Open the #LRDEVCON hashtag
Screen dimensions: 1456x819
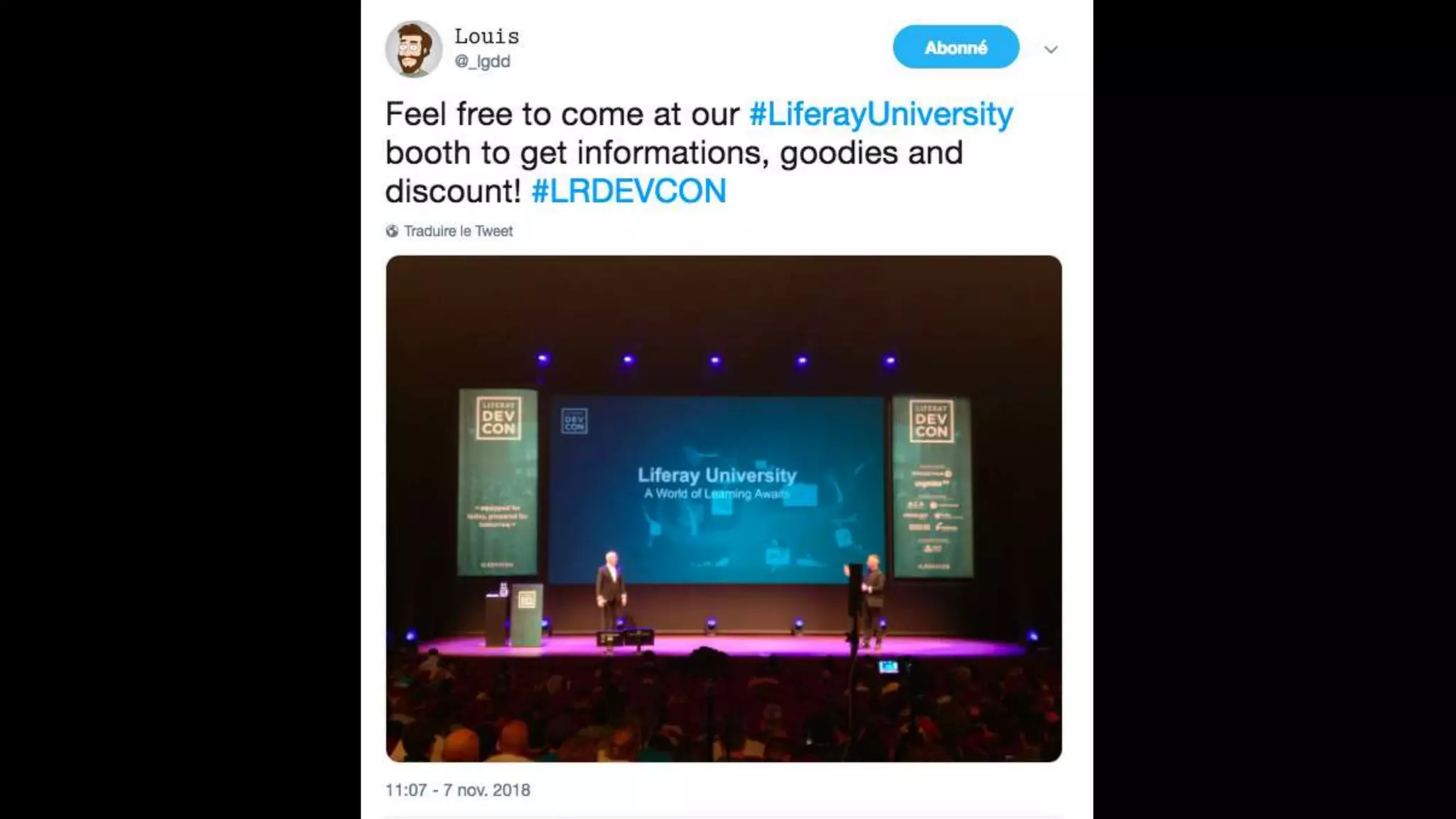(628, 191)
